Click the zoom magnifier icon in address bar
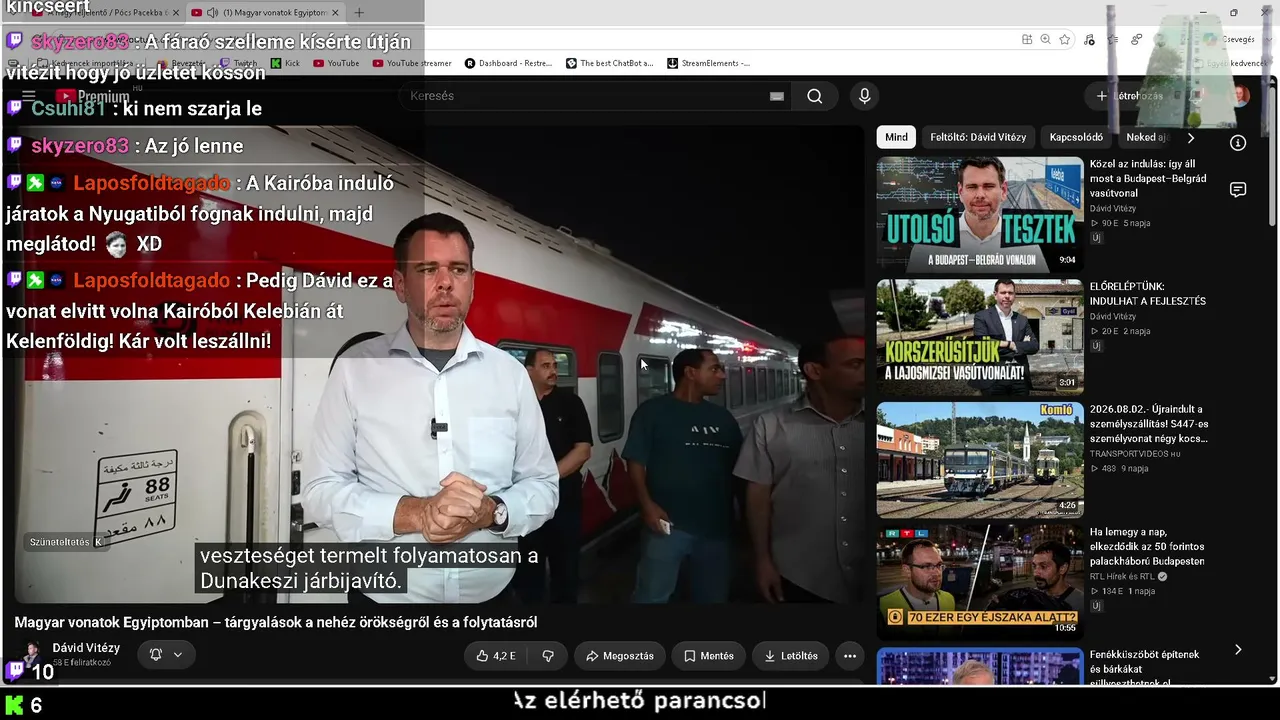Screen dimensions: 1280x720 (x=1045, y=40)
